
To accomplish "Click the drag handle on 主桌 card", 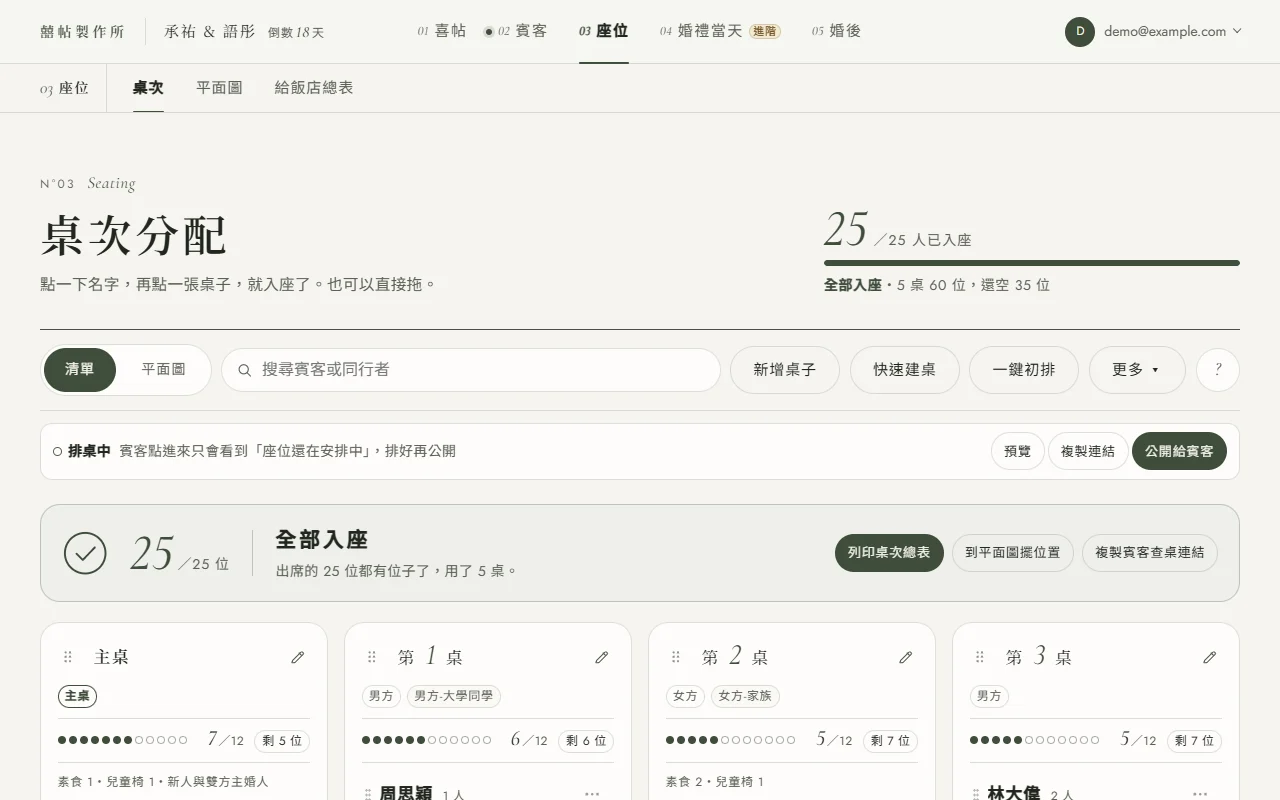I will pos(68,657).
